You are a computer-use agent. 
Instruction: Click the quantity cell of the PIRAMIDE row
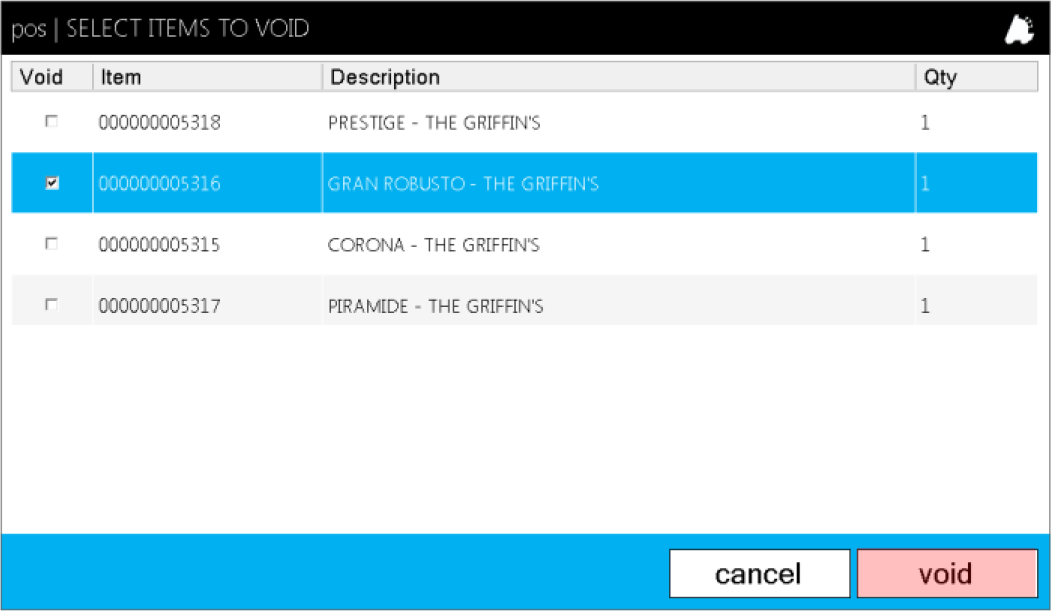coord(977,306)
